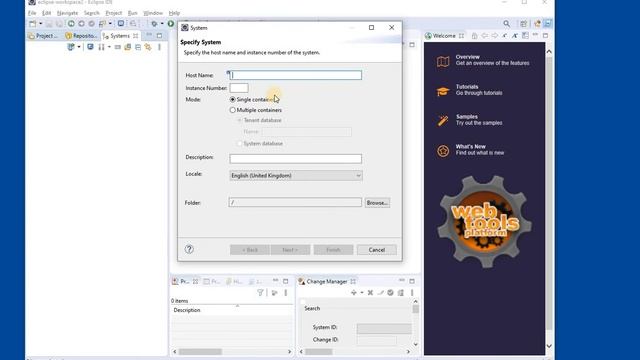640x360 pixels.
Task: Click the Instance Number field
Action: 239,88
